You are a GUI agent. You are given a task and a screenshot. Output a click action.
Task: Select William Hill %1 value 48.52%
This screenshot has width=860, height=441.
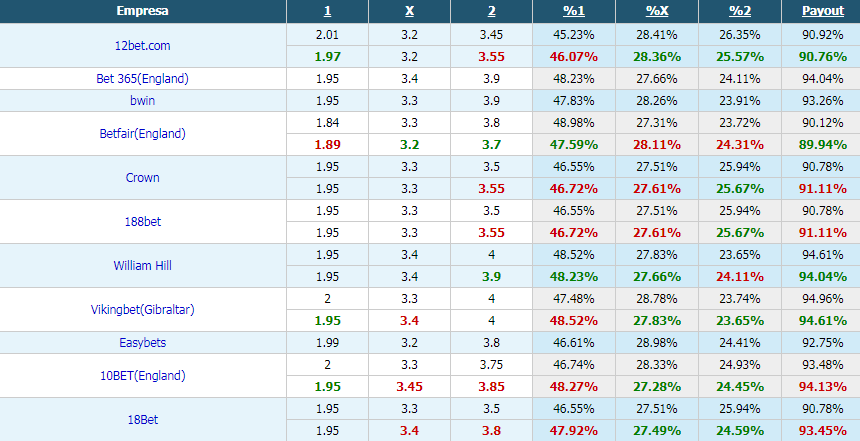coord(574,255)
